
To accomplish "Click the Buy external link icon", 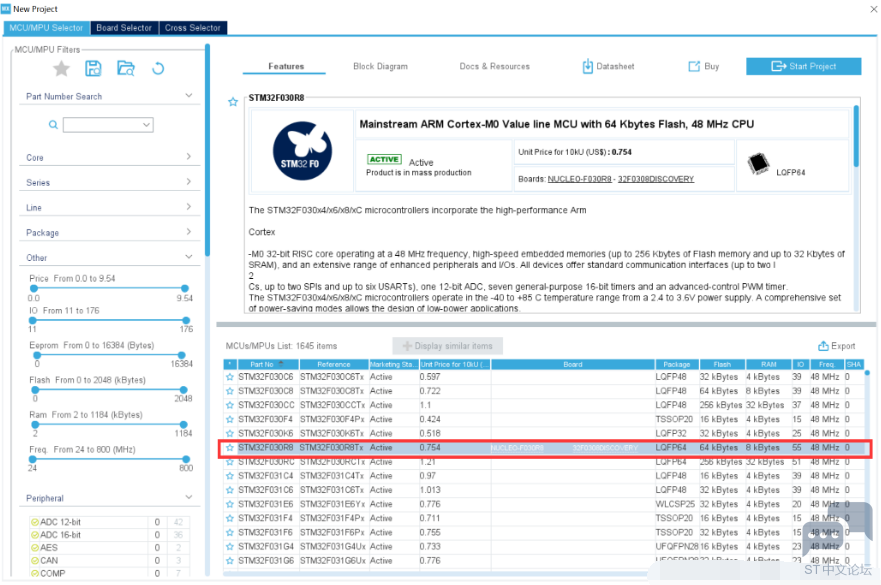I will [x=694, y=66].
